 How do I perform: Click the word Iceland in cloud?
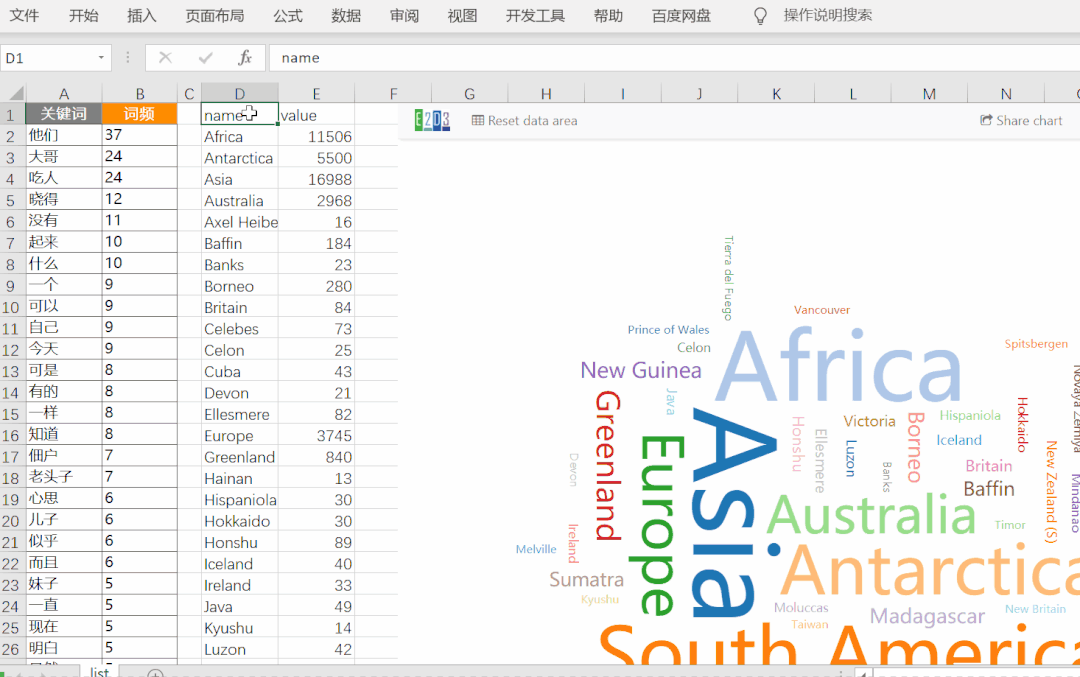tap(959, 440)
